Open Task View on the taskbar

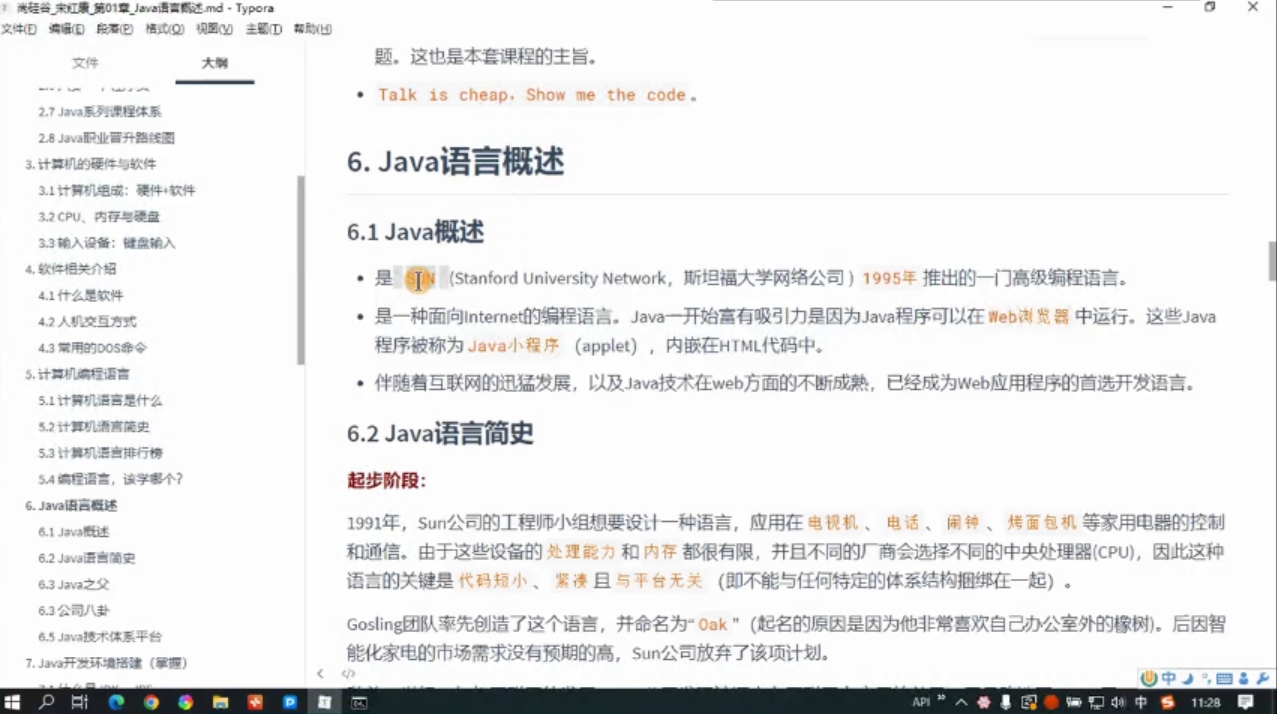click(x=80, y=702)
